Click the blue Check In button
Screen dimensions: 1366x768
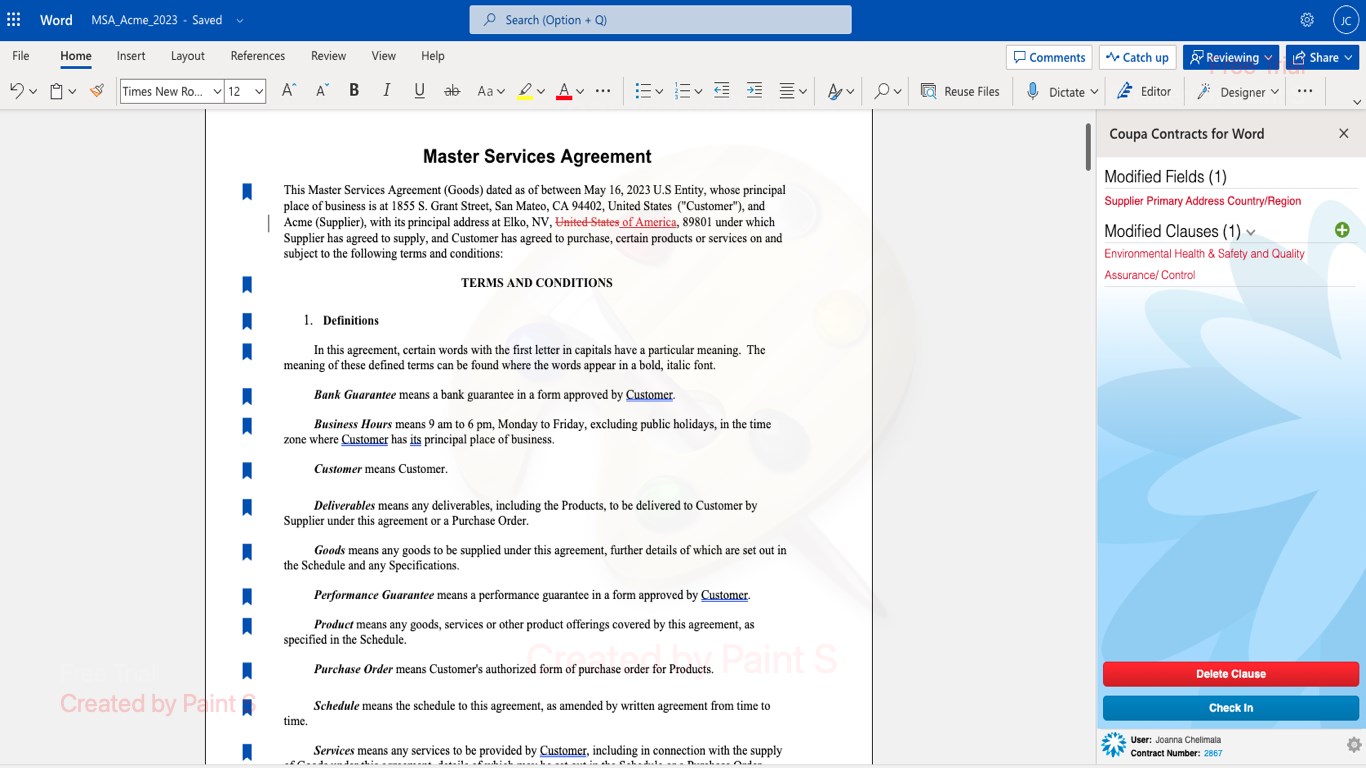pos(1231,708)
